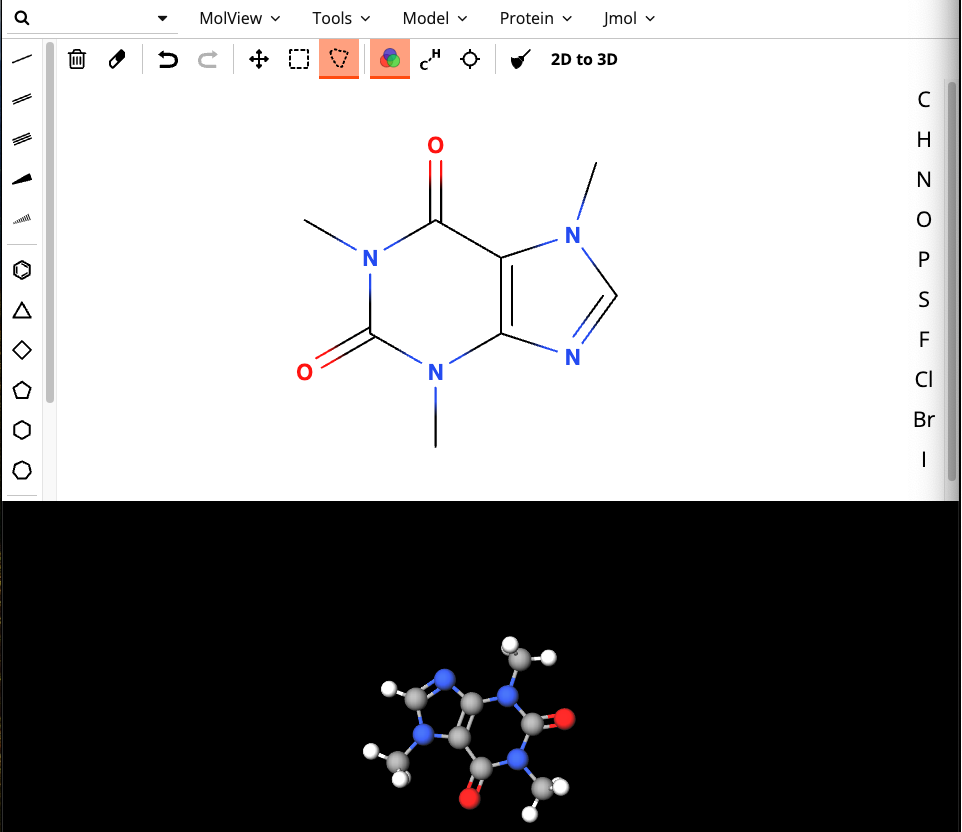Select the eraser tool
The image size is (962, 832).
click(x=117, y=59)
